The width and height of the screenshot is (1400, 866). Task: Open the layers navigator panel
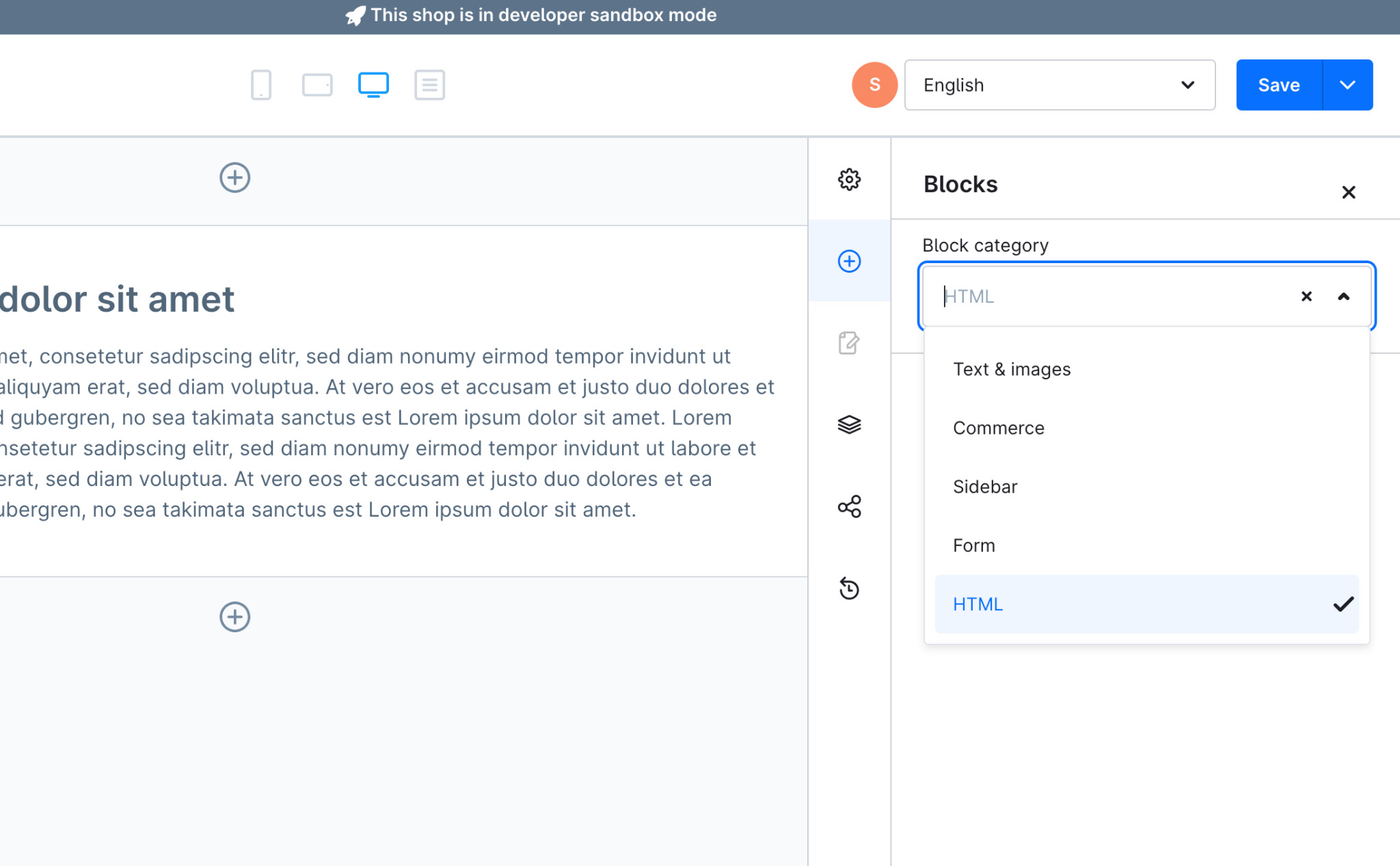tap(848, 425)
